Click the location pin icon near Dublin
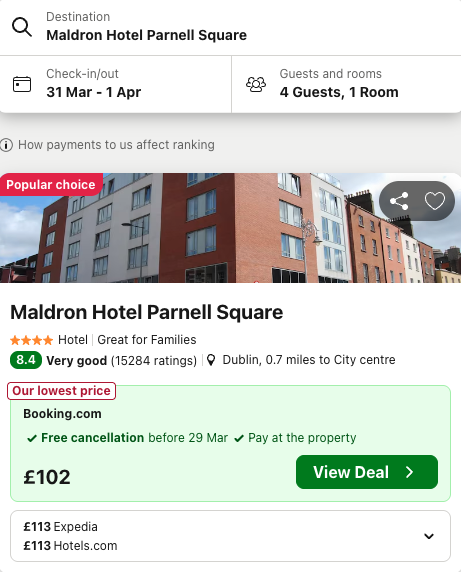The width and height of the screenshot is (461, 572). (x=211, y=360)
